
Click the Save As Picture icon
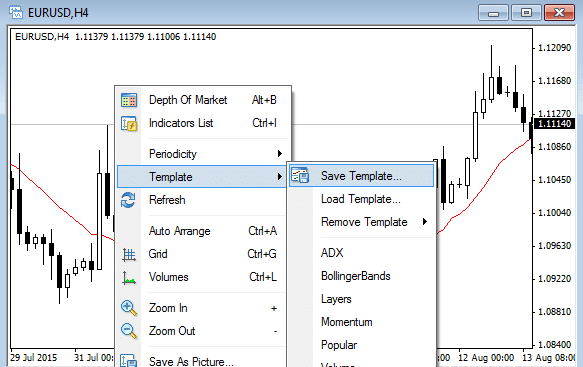point(129,360)
